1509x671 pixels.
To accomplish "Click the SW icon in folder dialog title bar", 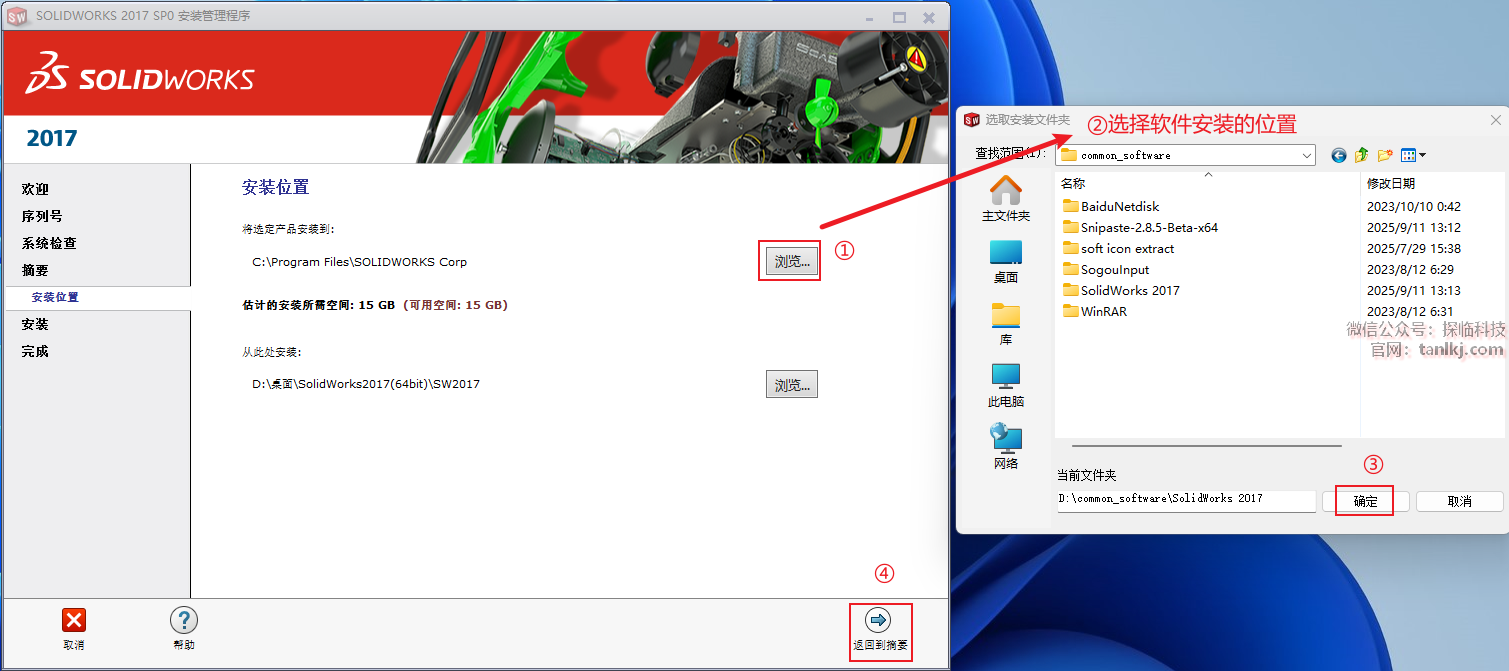I will (x=972, y=120).
